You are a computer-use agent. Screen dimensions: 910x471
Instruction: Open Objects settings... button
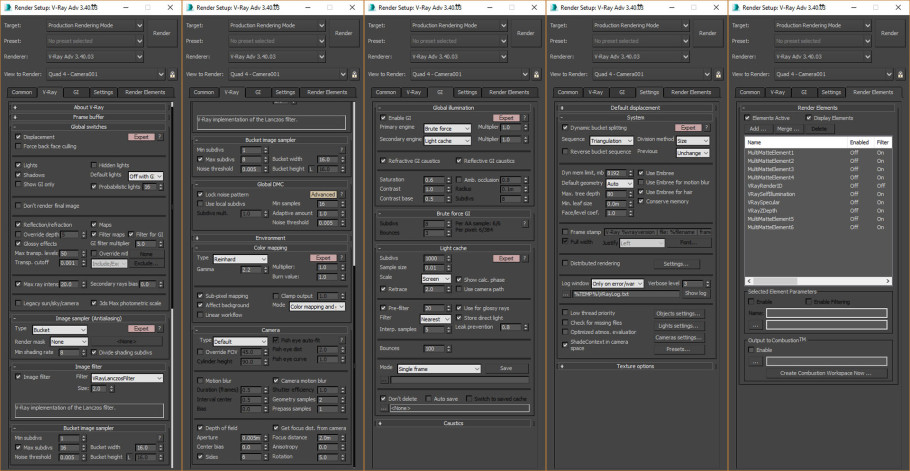tap(679, 313)
